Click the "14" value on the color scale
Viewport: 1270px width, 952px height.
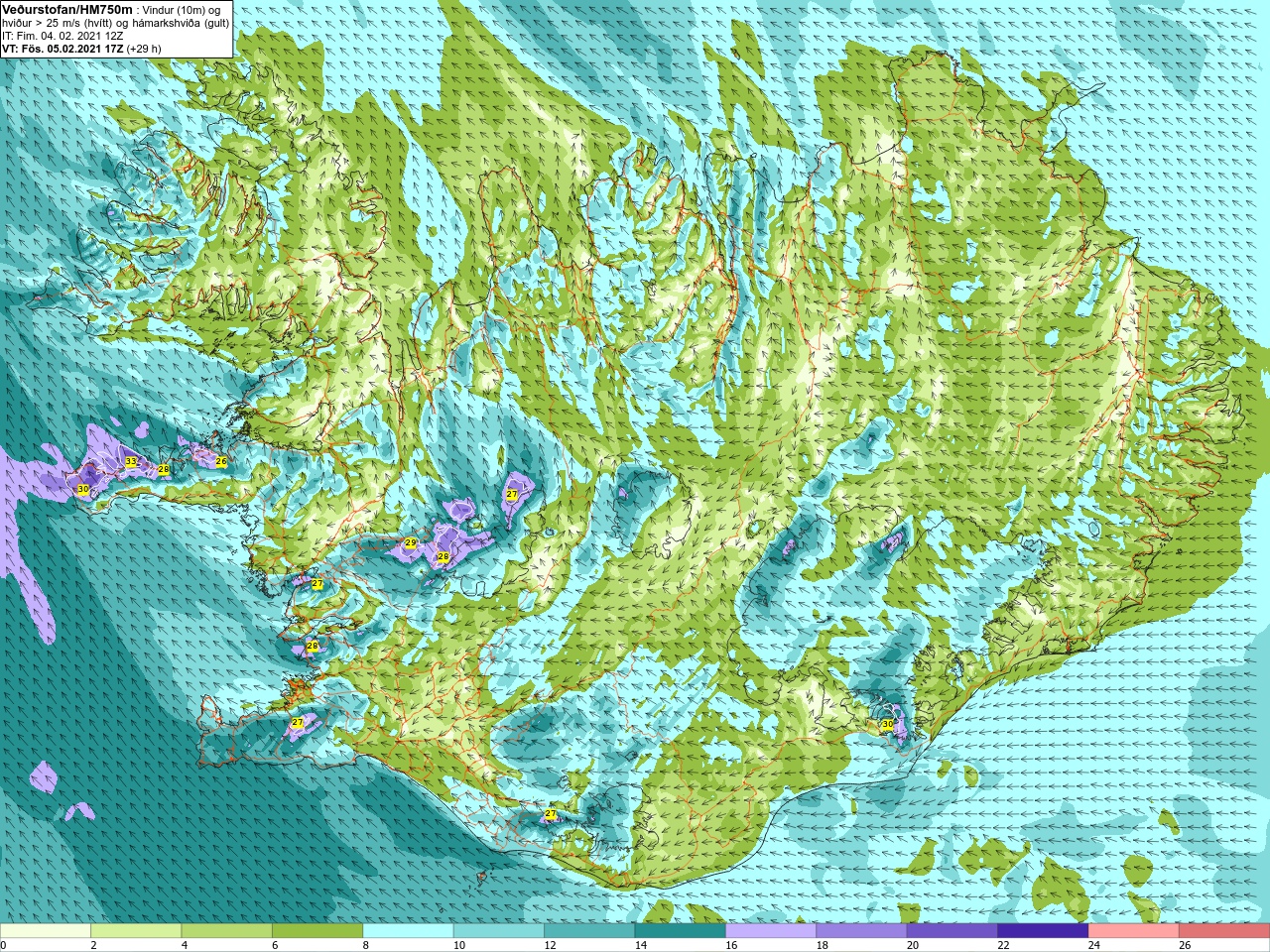[640, 945]
